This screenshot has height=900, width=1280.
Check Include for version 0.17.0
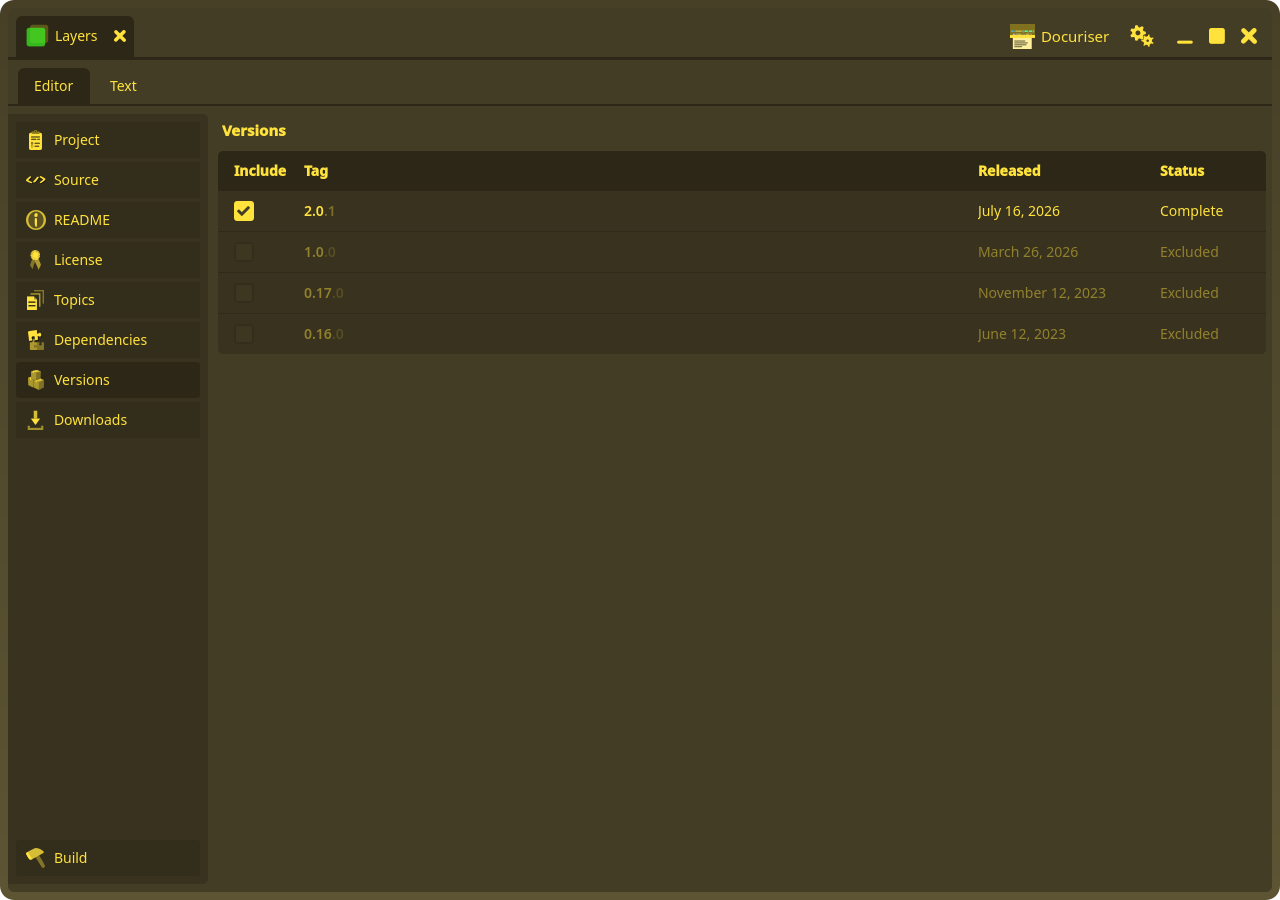(244, 293)
